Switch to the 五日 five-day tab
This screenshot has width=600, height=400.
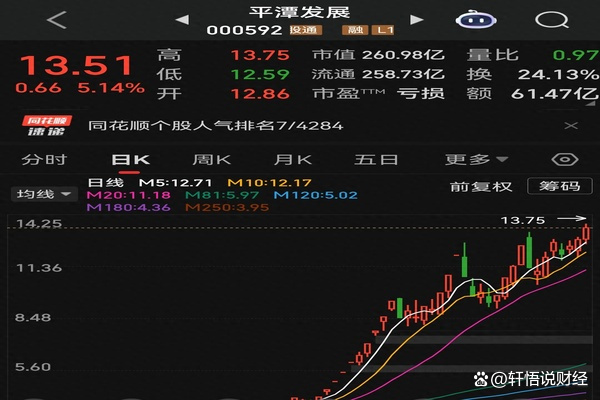click(376, 159)
